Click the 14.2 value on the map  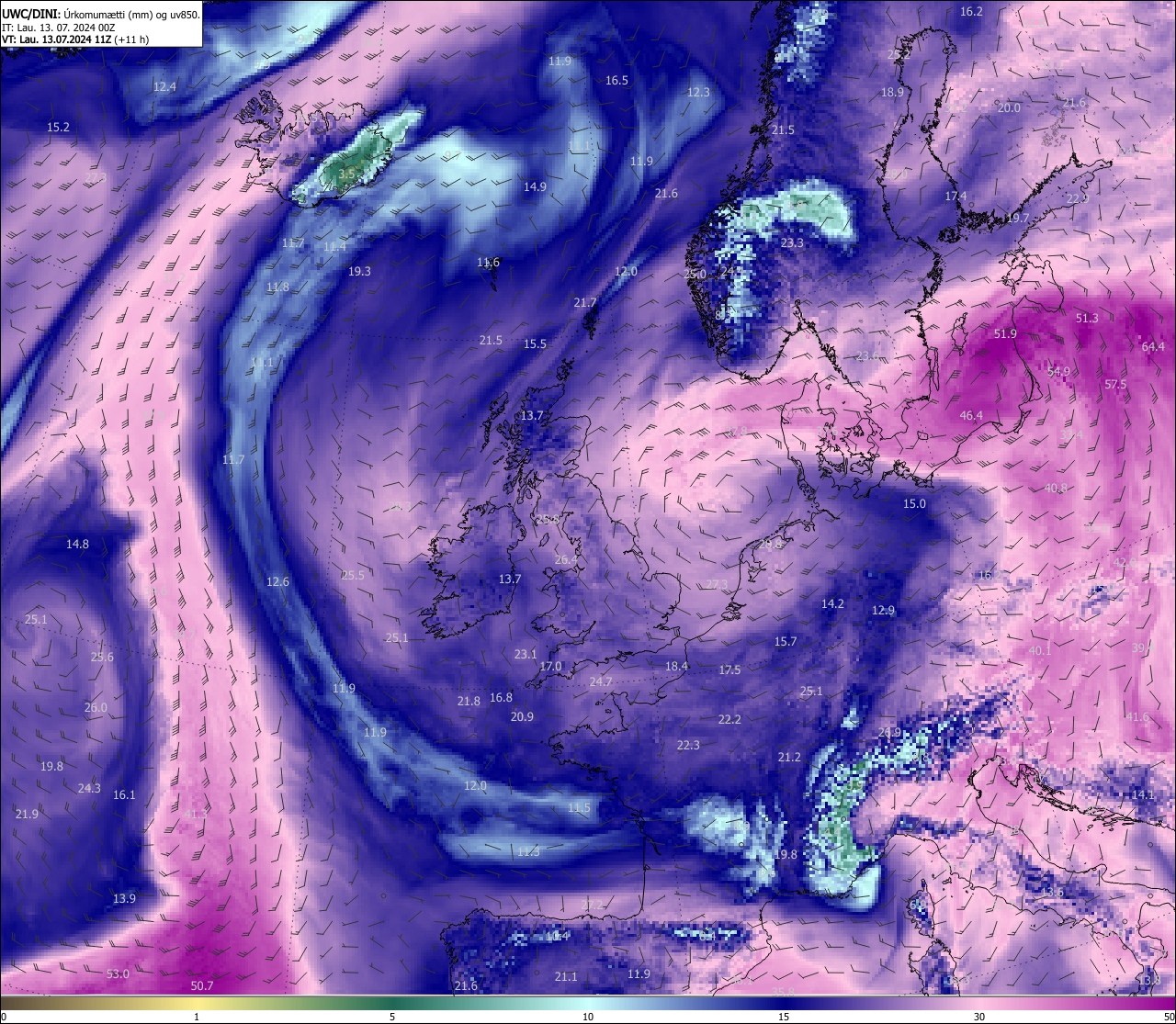[832, 603]
